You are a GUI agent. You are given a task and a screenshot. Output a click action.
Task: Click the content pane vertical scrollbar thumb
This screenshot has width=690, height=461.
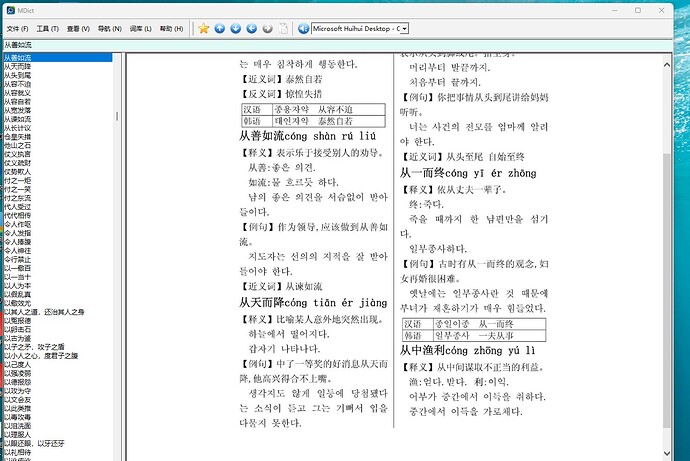pyautogui.click(x=667, y=290)
